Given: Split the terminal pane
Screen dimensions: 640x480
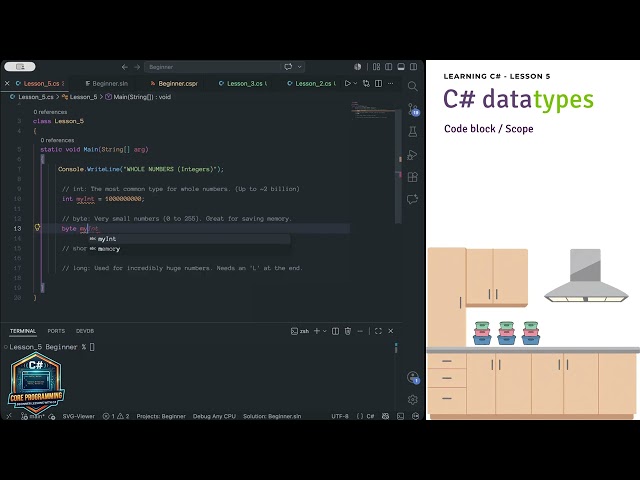Looking at the screenshot, I should coord(335,331).
